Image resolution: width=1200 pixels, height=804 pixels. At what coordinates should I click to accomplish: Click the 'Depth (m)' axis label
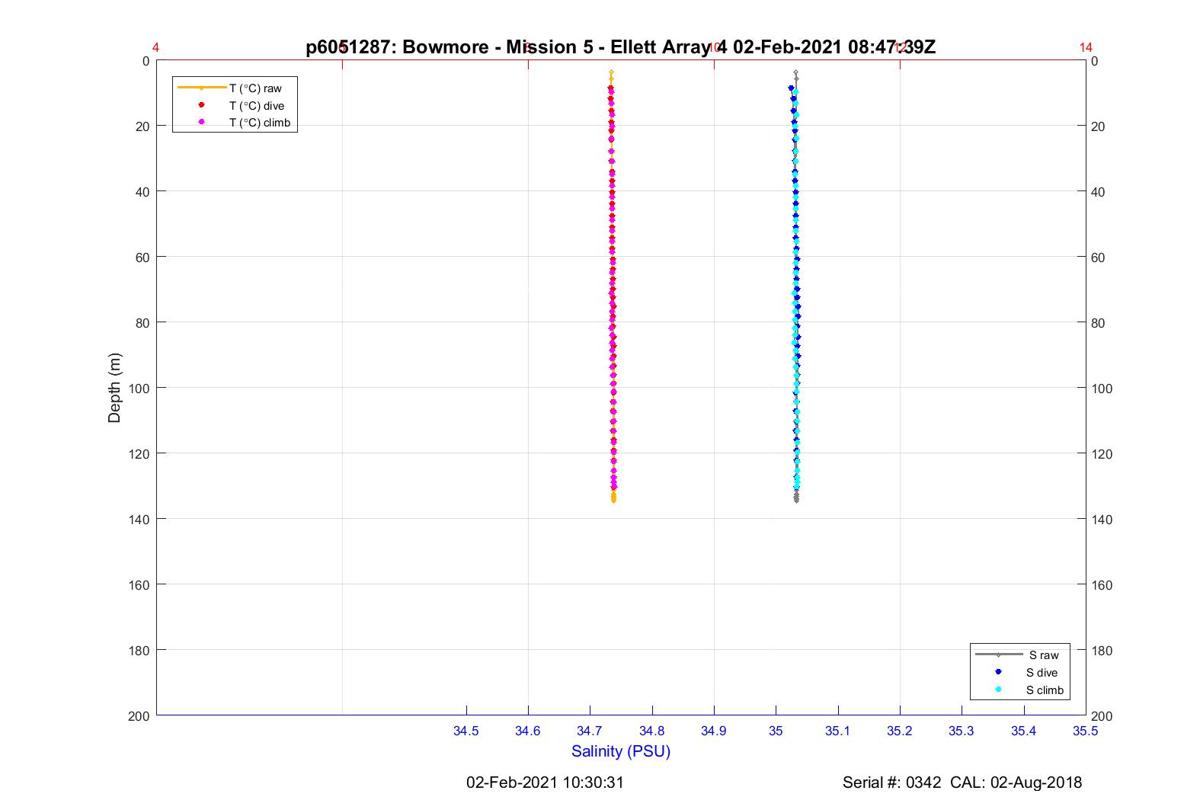coord(114,388)
